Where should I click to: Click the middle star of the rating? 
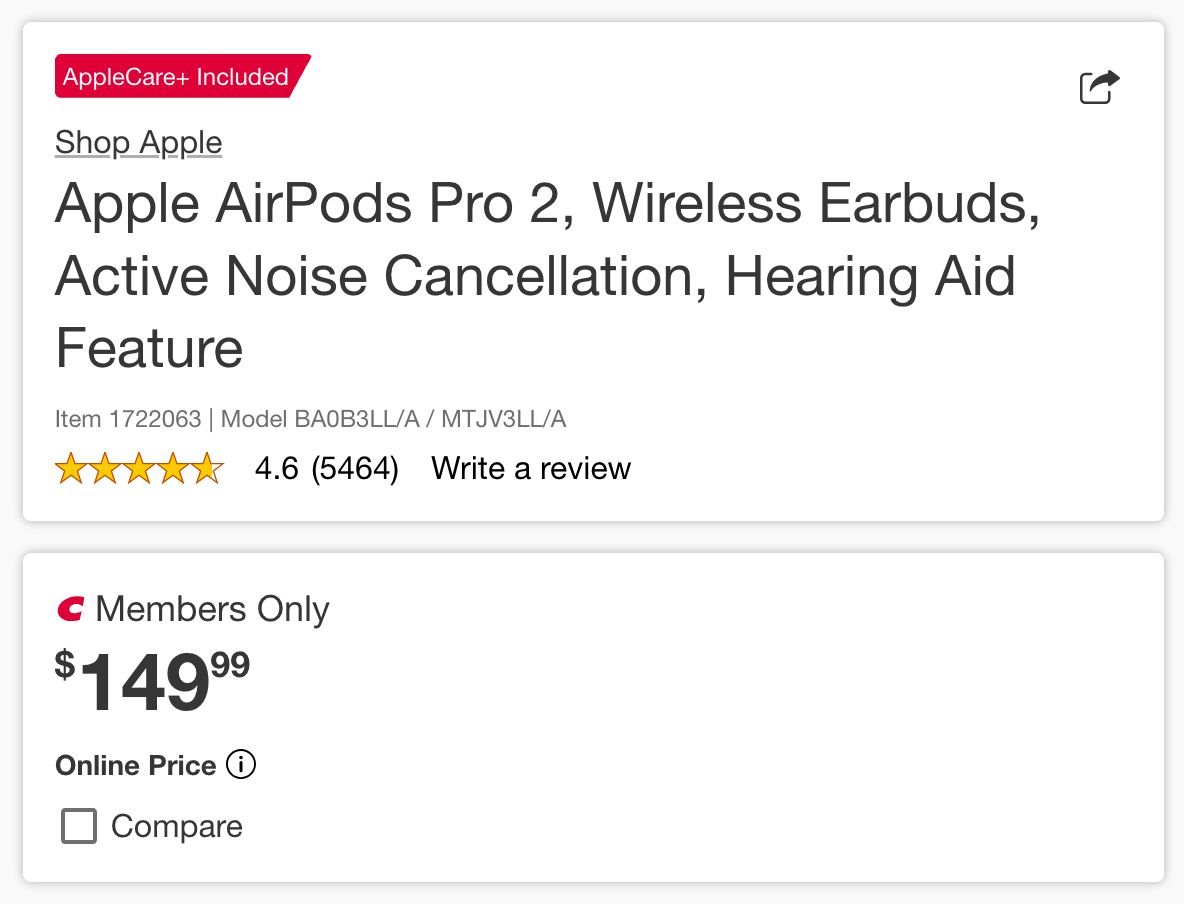[x=139, y=468]
